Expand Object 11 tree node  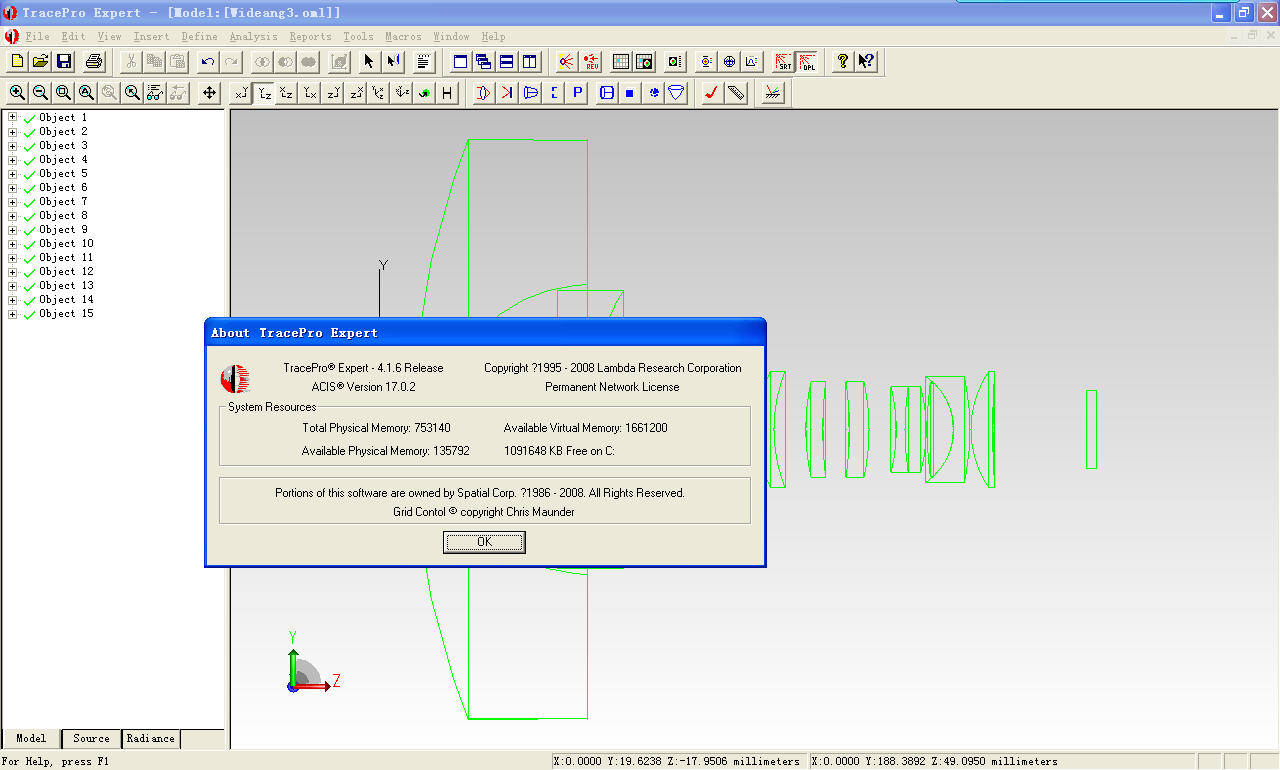click(x=13, y=257)
